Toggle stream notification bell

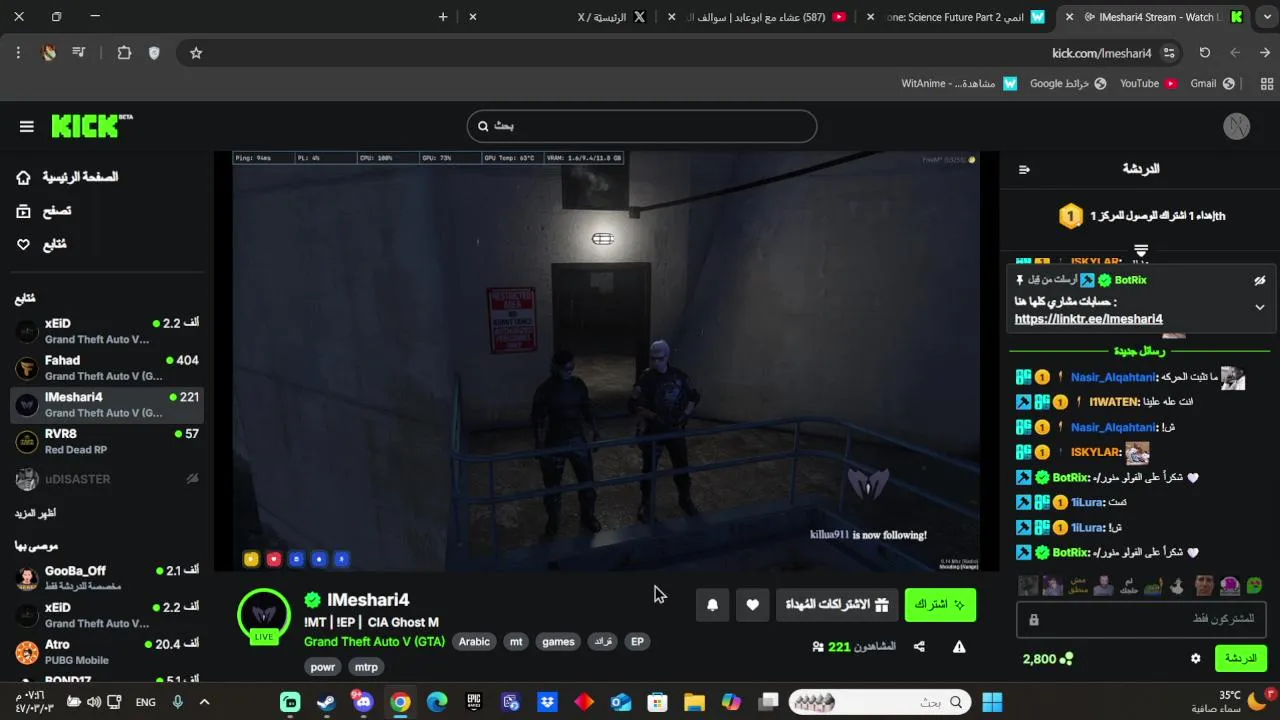(712, 605)
